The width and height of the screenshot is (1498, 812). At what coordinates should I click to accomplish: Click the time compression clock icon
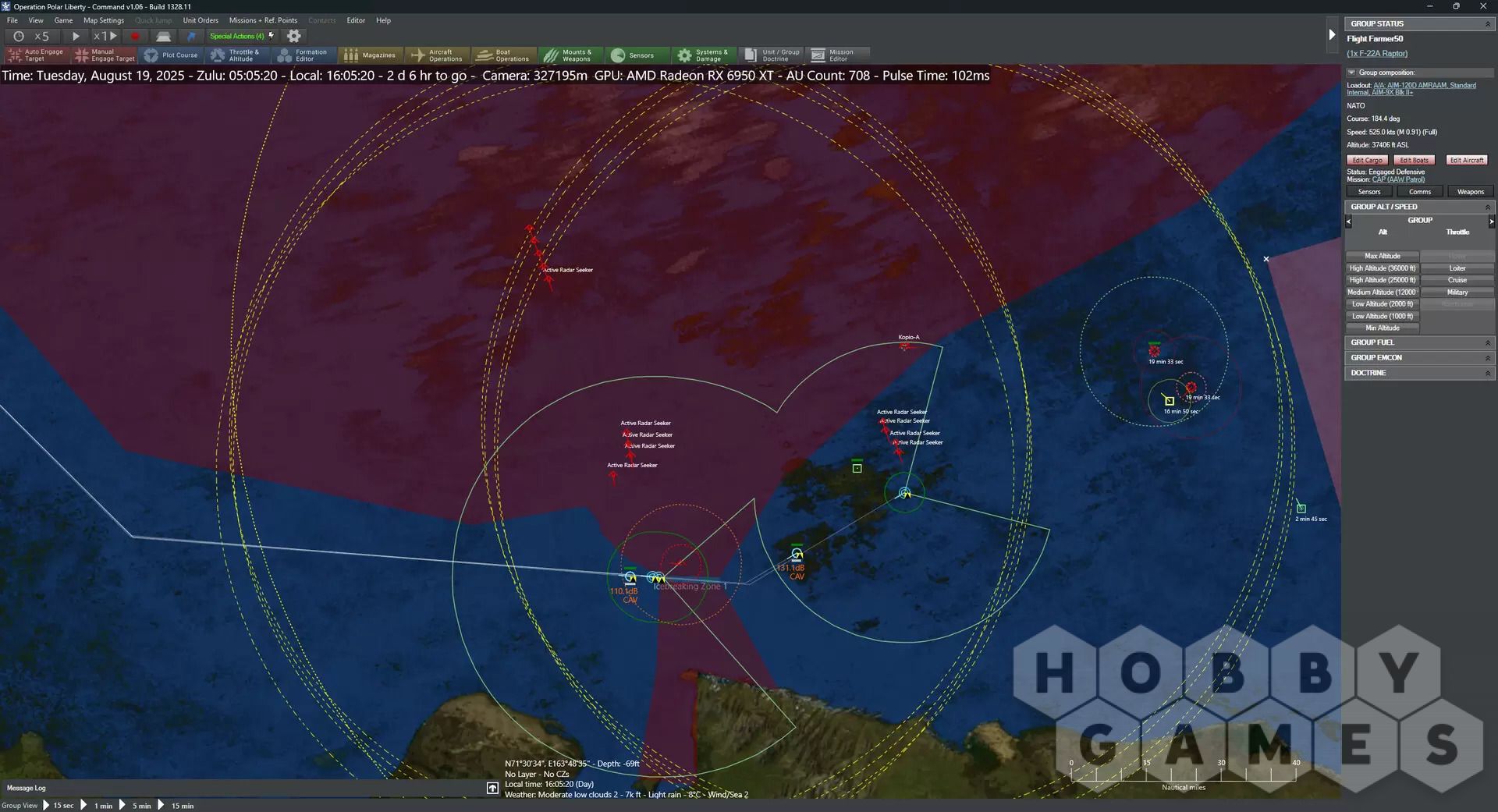pyautogui.click(x=19, y=36)
